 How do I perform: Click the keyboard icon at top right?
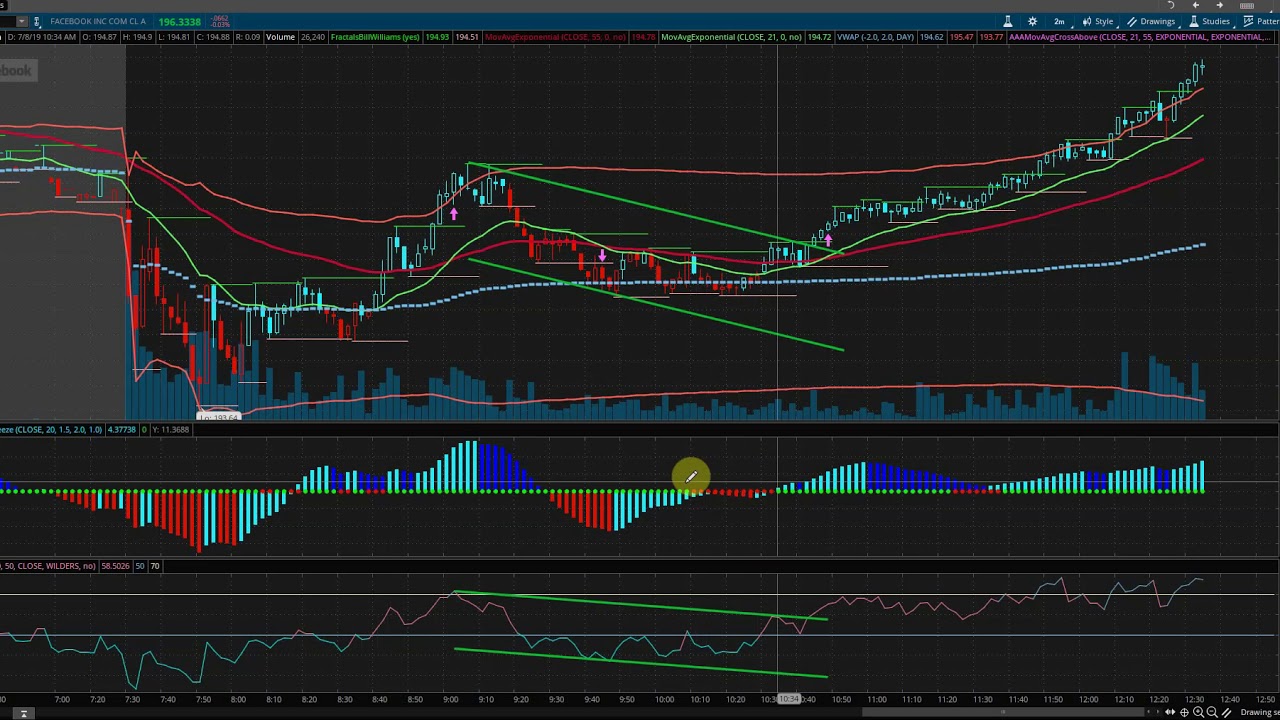coord(1246,6)
